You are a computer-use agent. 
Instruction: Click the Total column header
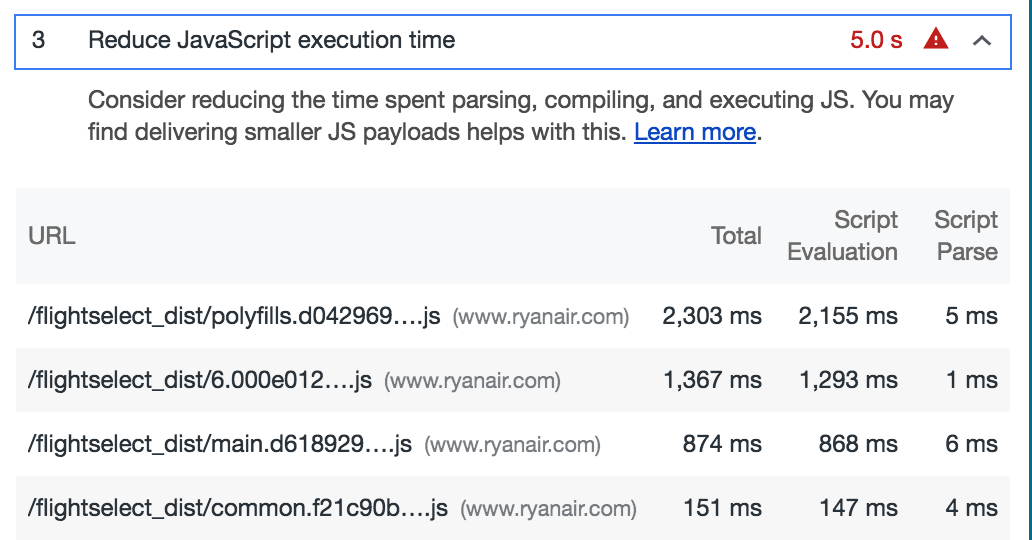[x=736, y=236]
